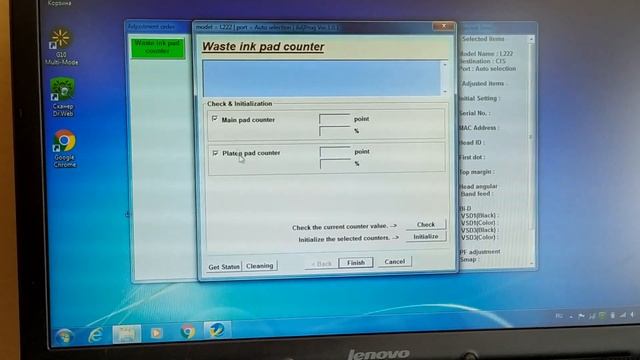Click the Serial No. label

point(474,113)
